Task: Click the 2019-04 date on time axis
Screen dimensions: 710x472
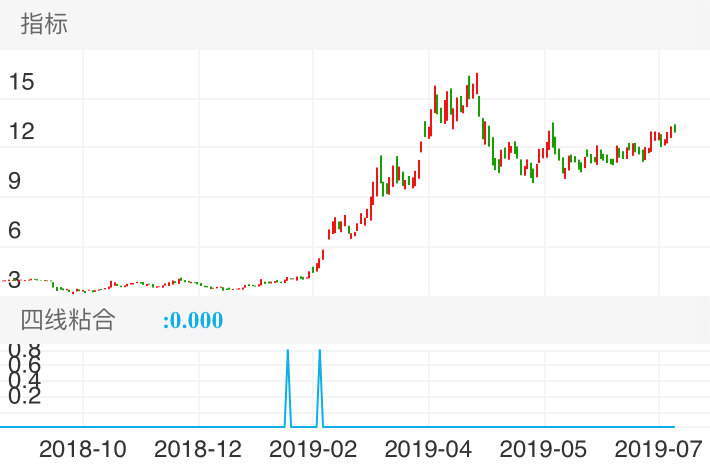Action: pos(429,449)
